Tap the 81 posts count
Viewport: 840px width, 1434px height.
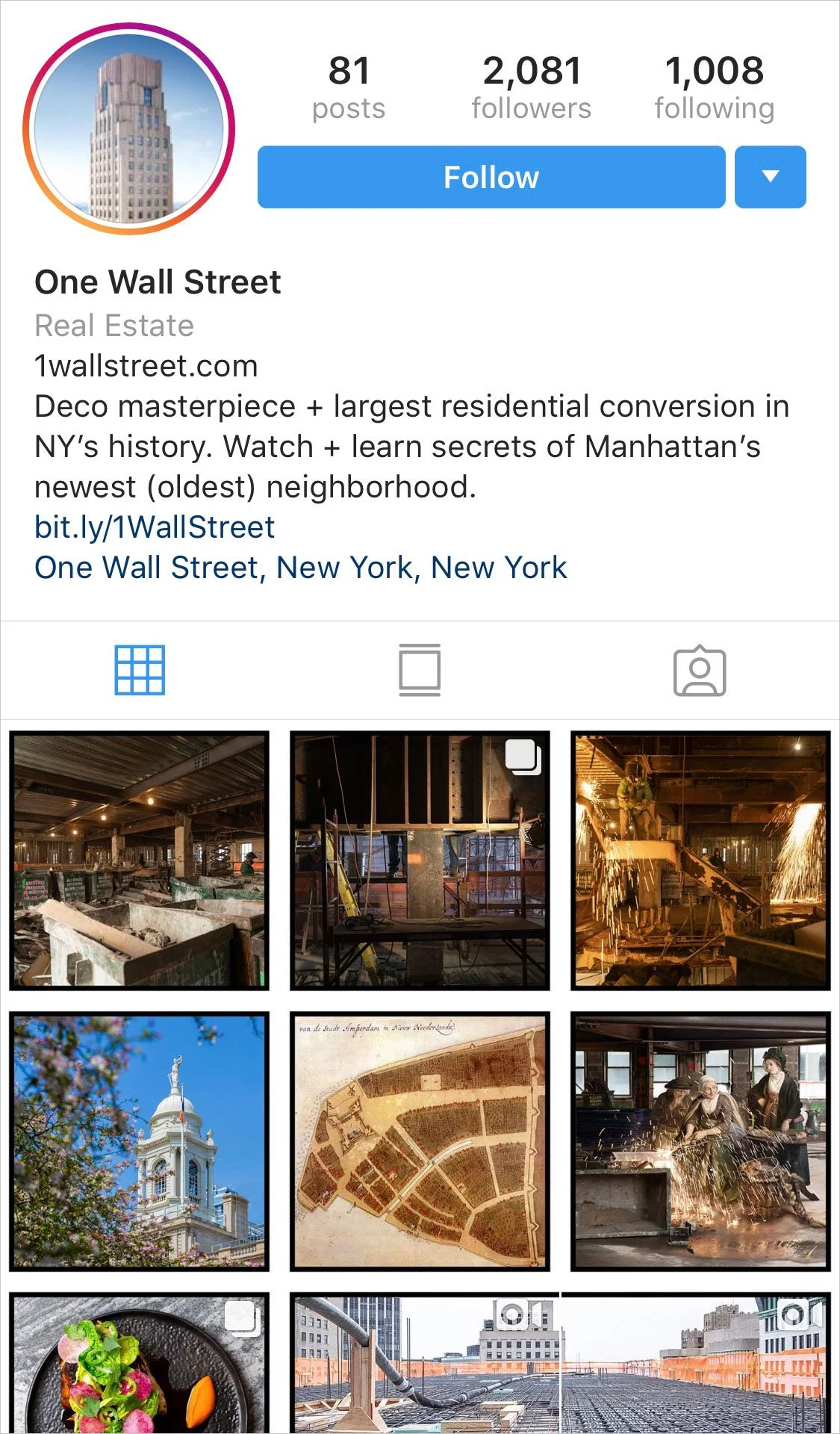[x=349, y=87]
